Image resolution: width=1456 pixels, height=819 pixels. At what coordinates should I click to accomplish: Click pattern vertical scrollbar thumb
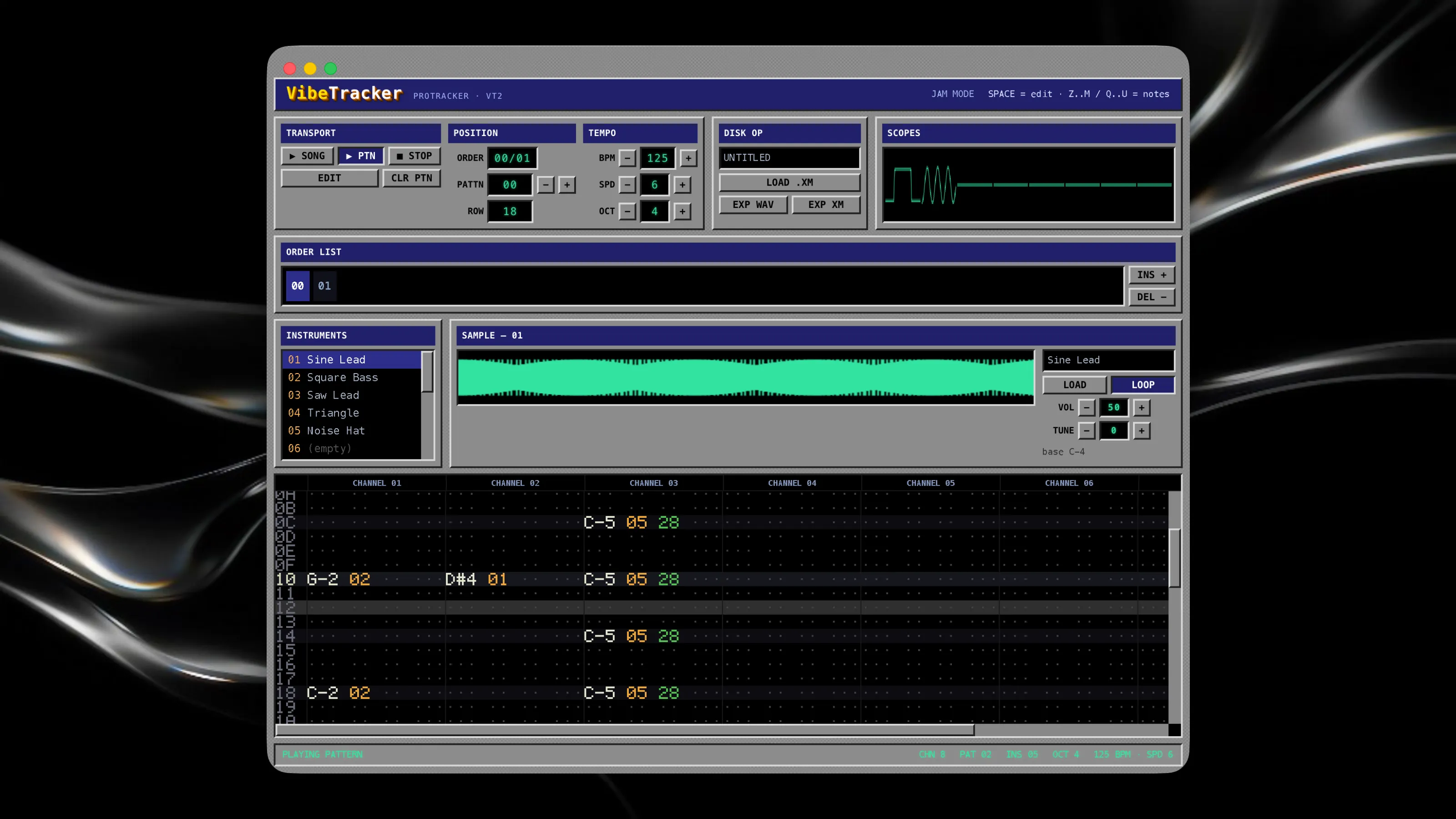[1174, 558]
